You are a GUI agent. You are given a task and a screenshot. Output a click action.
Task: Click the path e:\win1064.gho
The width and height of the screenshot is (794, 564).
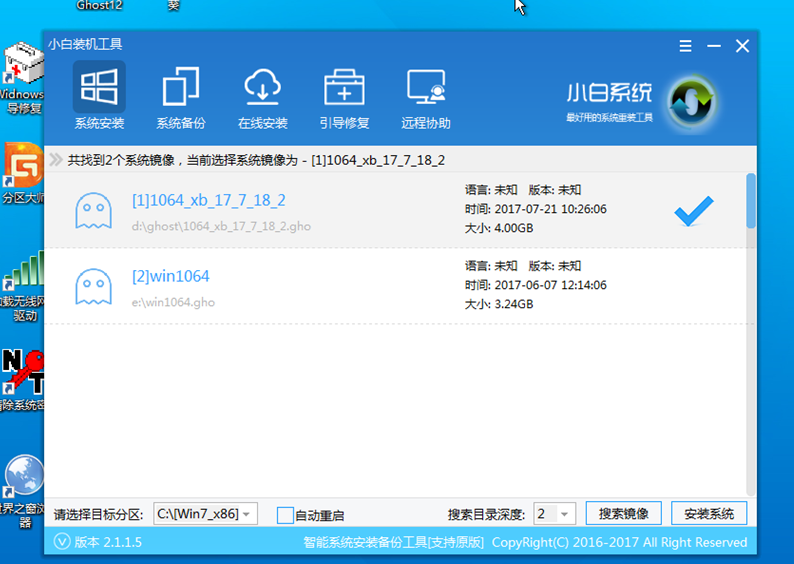[173, 302]
